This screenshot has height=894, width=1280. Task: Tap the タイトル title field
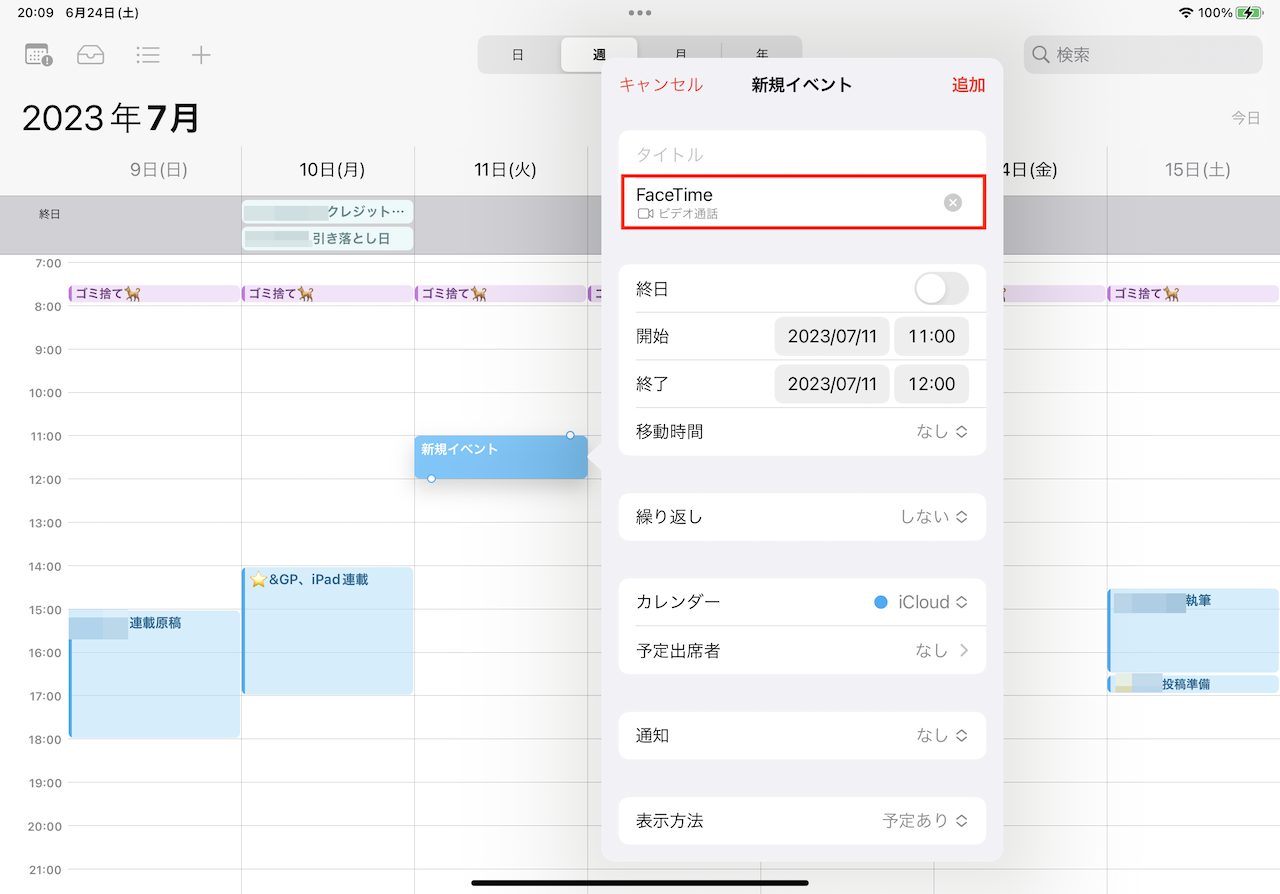[802, 154]
